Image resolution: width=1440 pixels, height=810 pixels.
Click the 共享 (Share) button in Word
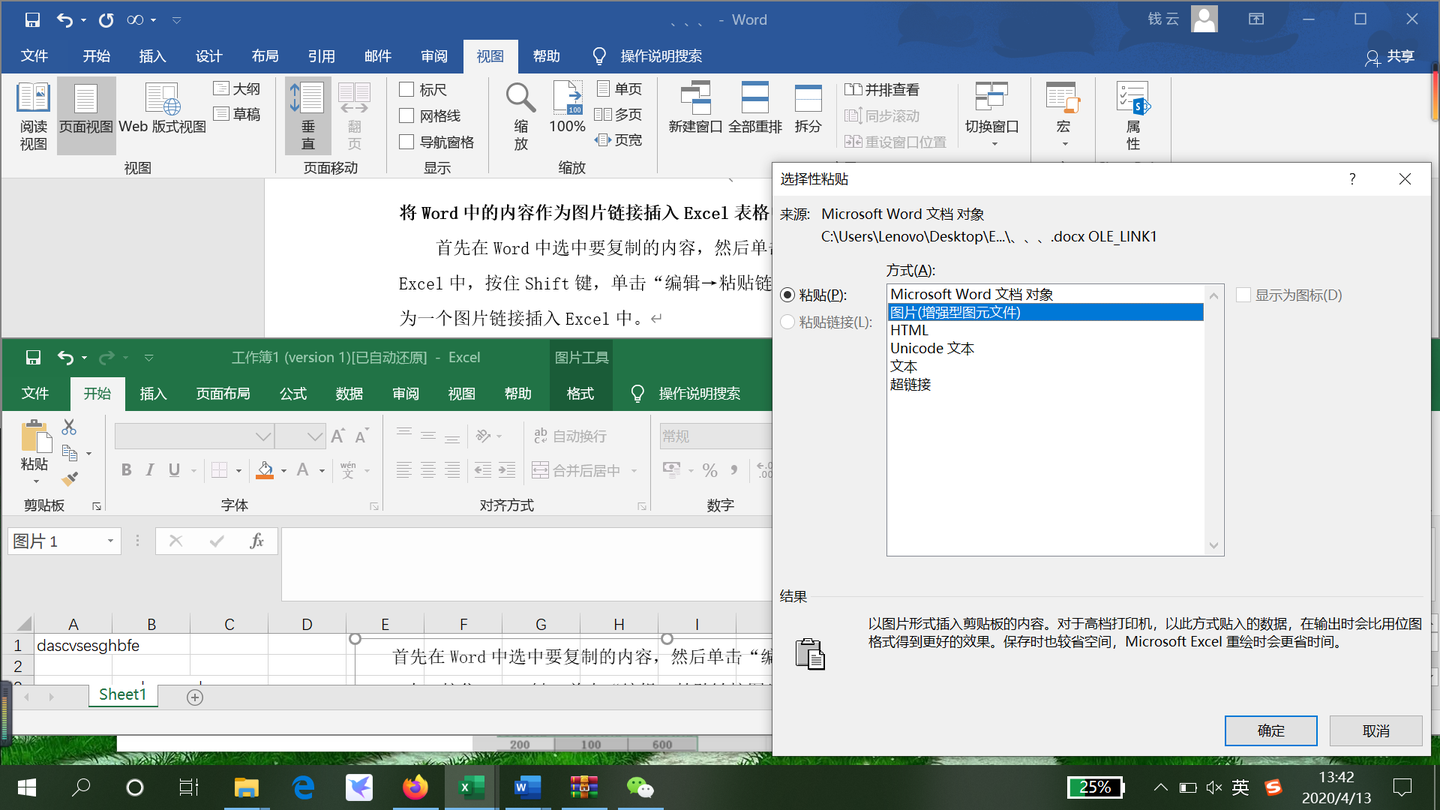1391,57
